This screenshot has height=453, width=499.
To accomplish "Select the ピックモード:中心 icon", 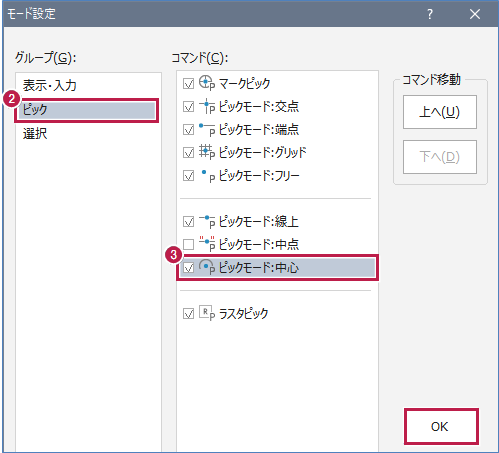I will point(207,267).
